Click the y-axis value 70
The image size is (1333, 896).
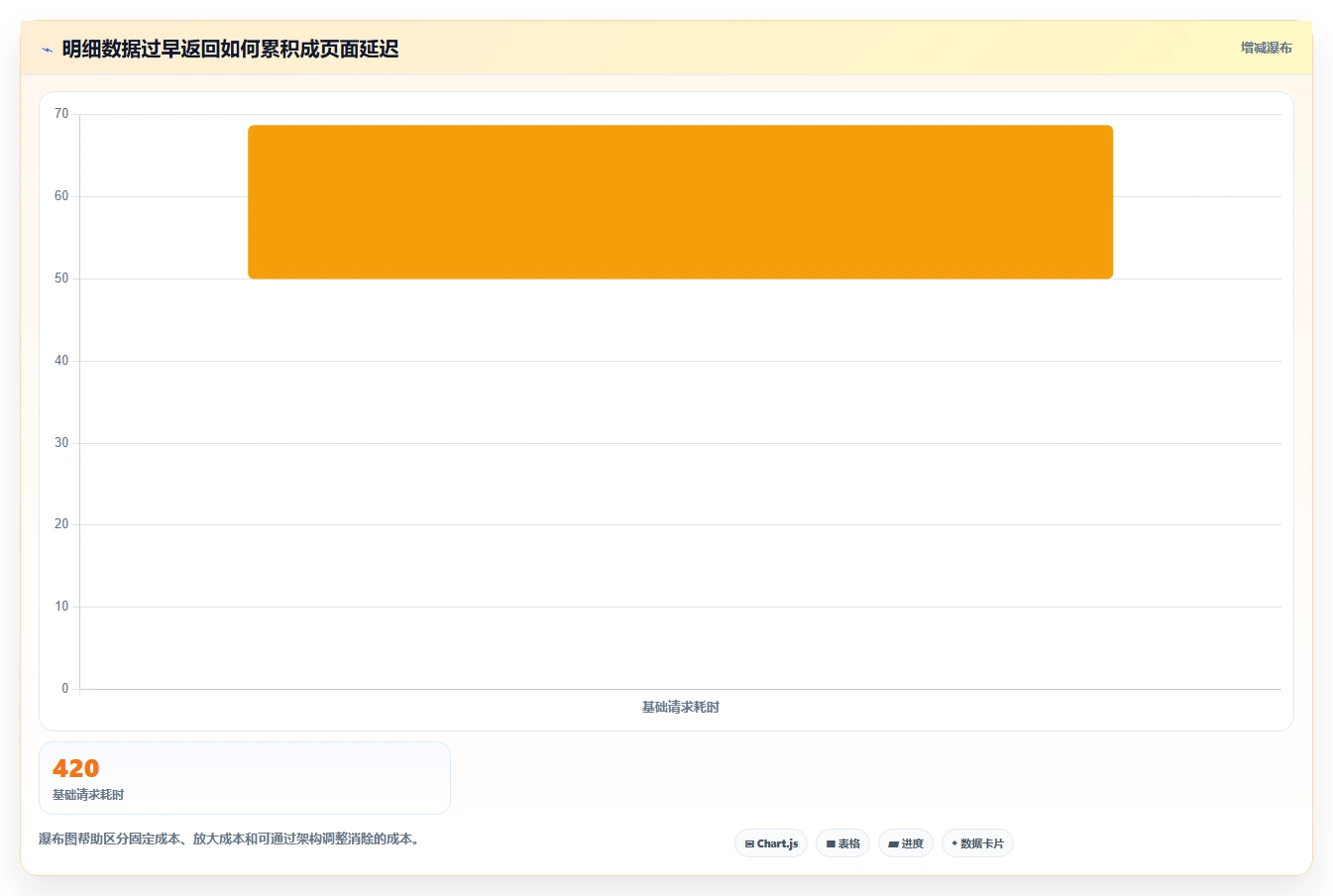(x=61, y=114)
